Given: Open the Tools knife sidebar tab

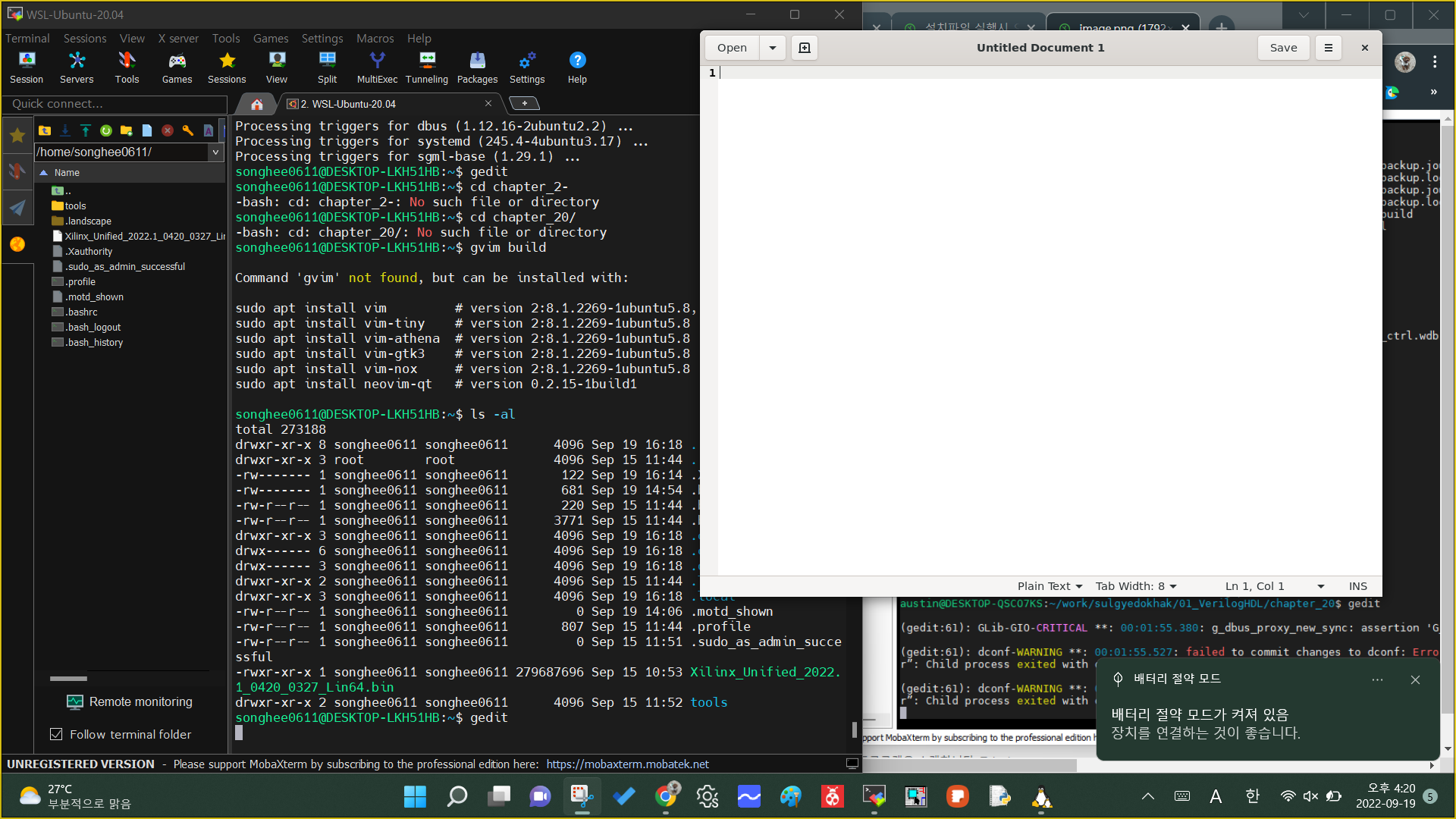Looking at the screenshot, I should pos(17,171).
